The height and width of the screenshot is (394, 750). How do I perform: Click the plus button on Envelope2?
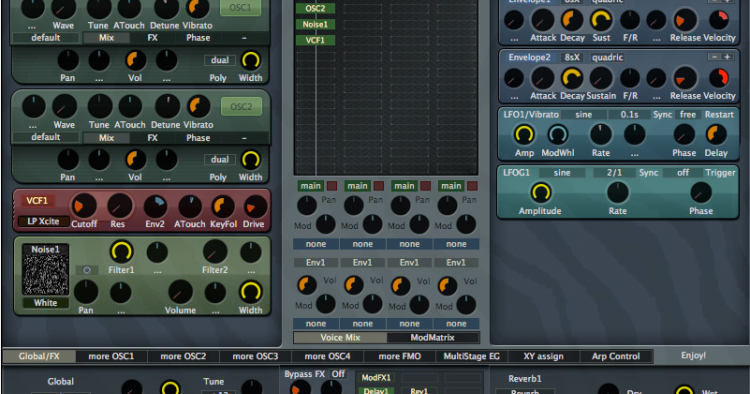point(727,57)
